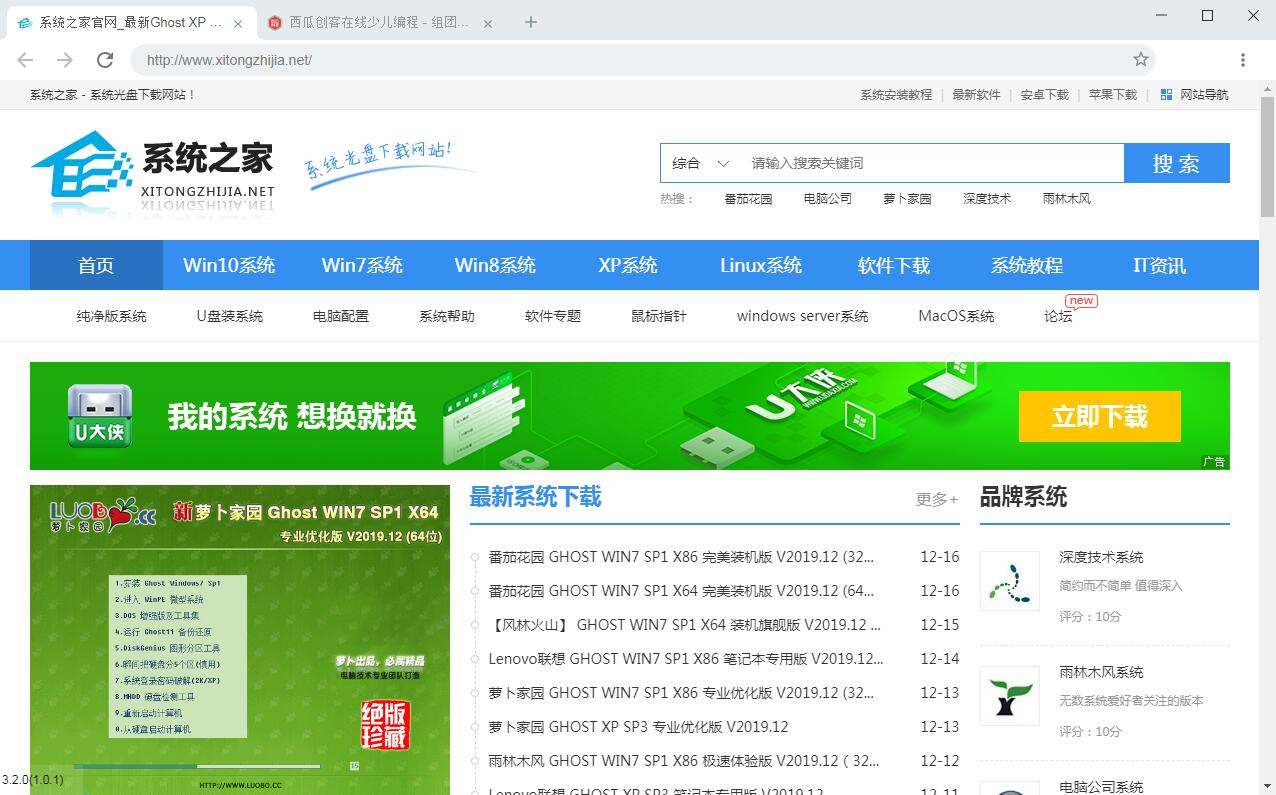This screenshot has height=795, width=1276.
Task: Close the 西瓜创客 tab
Action: pyautogui.click(x=487, y=22)
